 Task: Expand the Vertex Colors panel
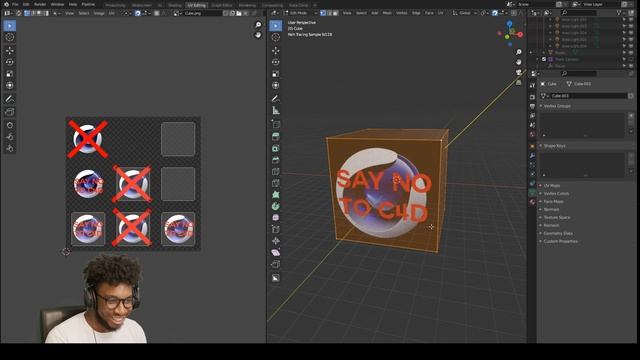(556, 193)
